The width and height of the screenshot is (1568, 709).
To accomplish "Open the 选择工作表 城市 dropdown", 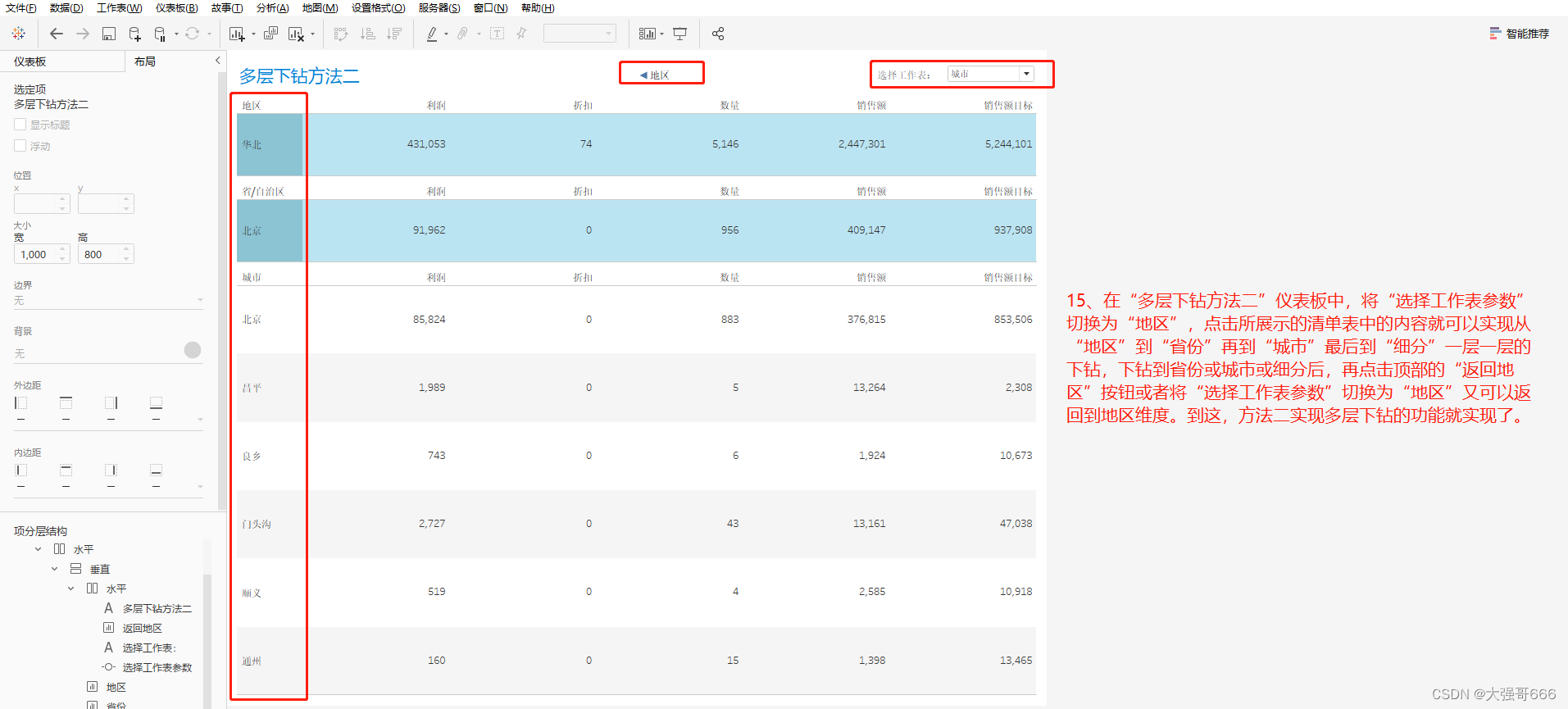I will (x=991, y=74).
